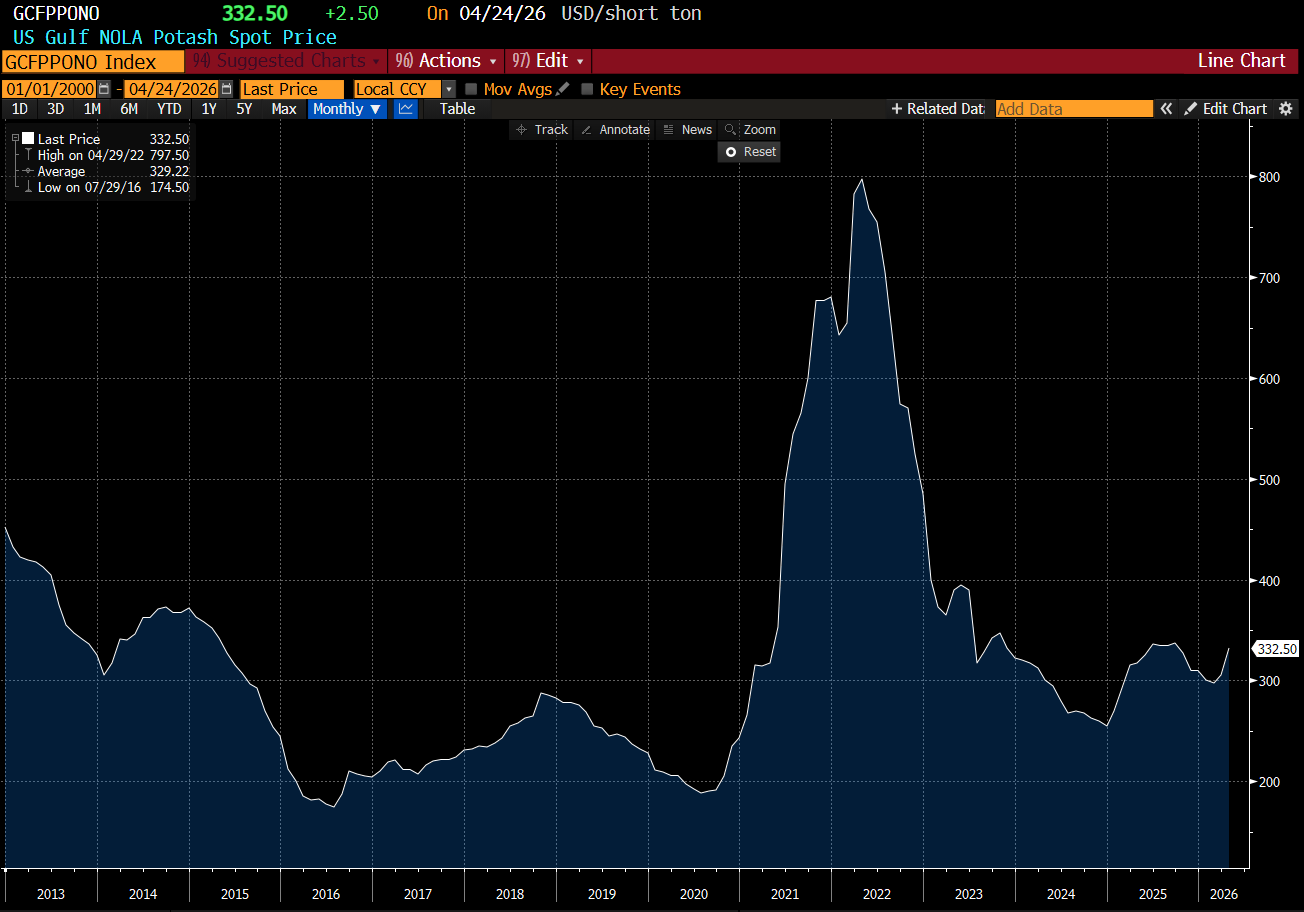Collapse the Last Price legend tree
Screen dimensions: 1304x912
tap(16, 139)
